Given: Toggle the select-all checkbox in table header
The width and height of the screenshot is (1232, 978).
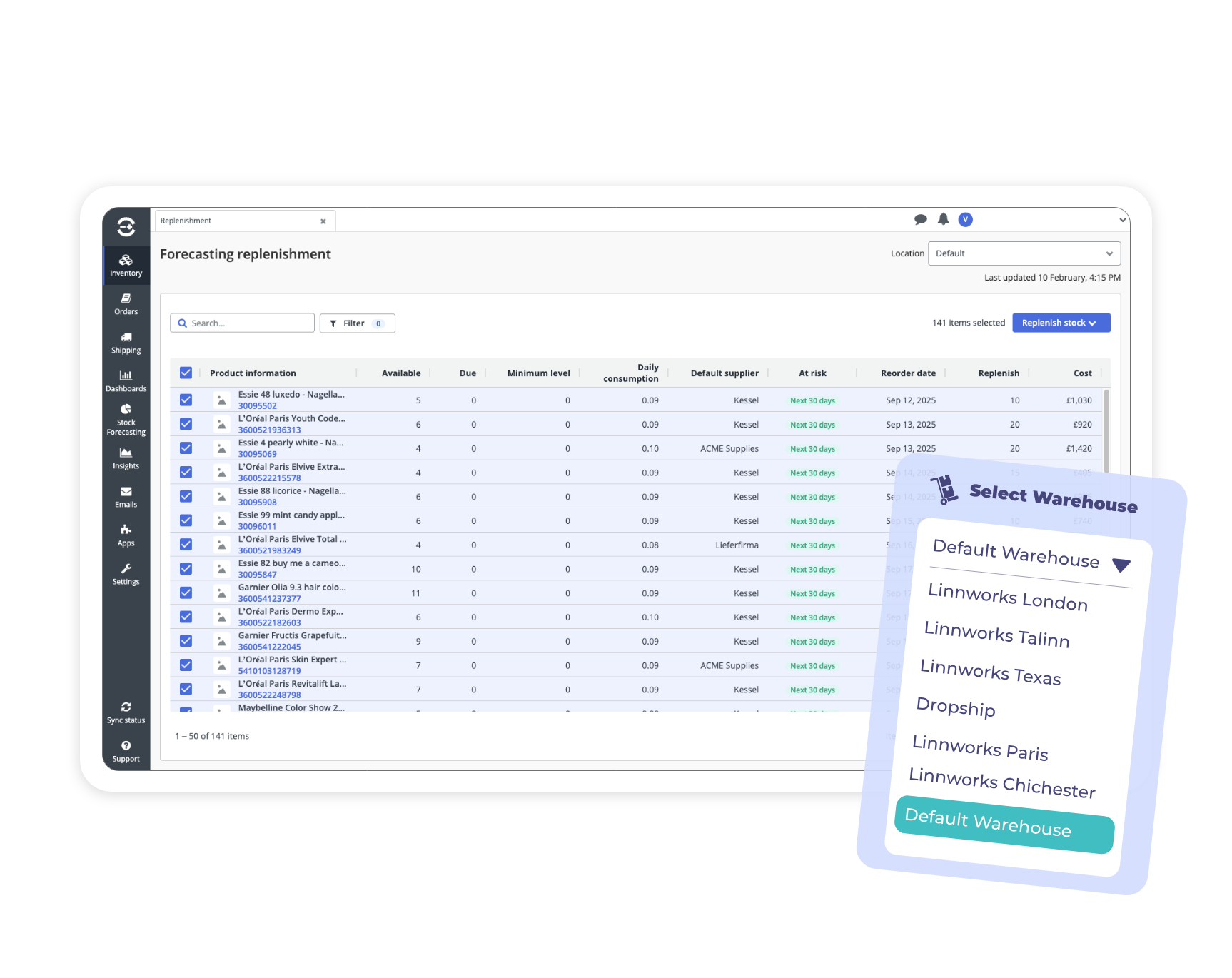Looking at the screenshot, I should pos(186,373).
